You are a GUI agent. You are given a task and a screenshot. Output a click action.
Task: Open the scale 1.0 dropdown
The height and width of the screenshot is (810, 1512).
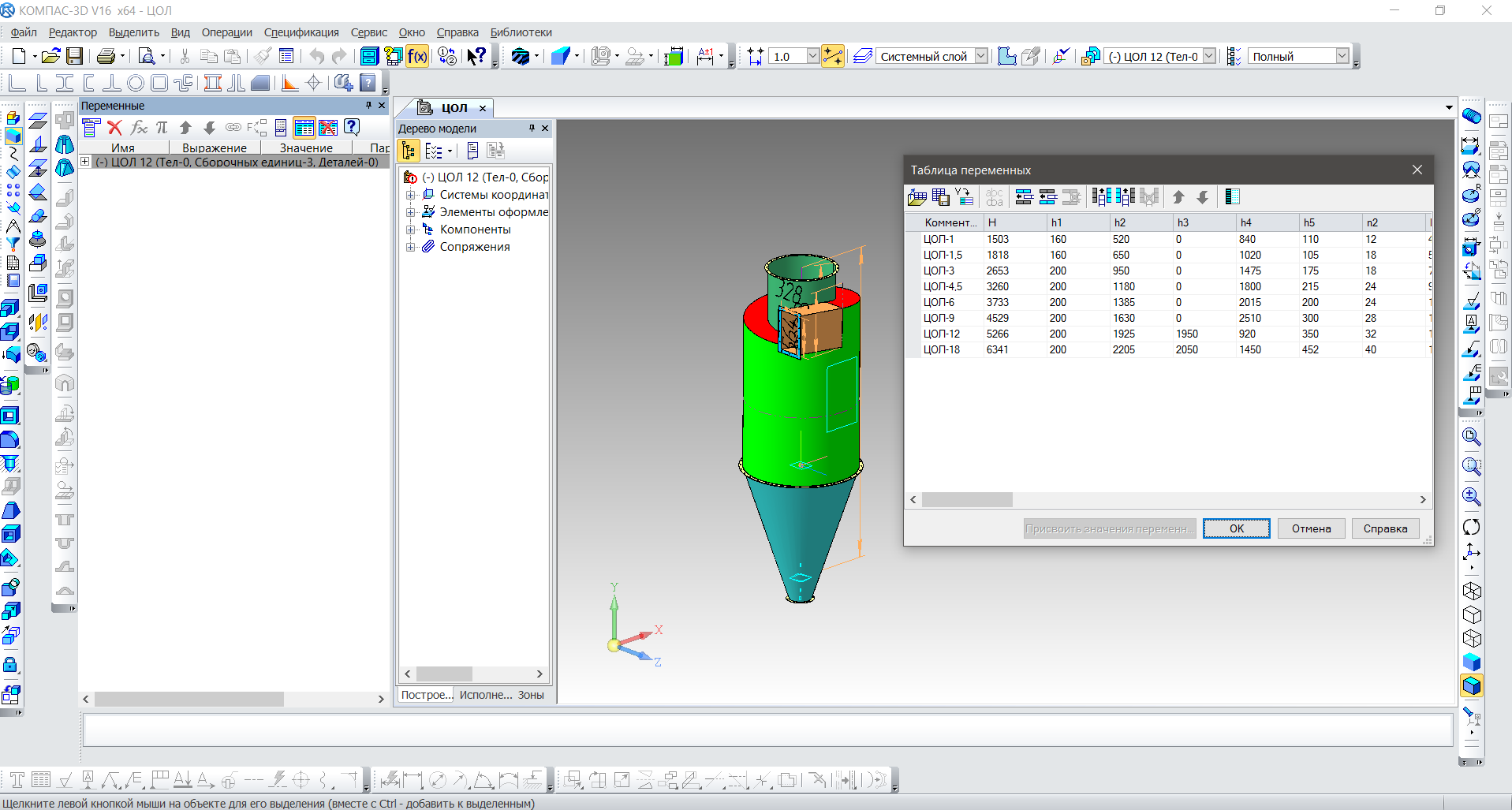tap(812, 56)
